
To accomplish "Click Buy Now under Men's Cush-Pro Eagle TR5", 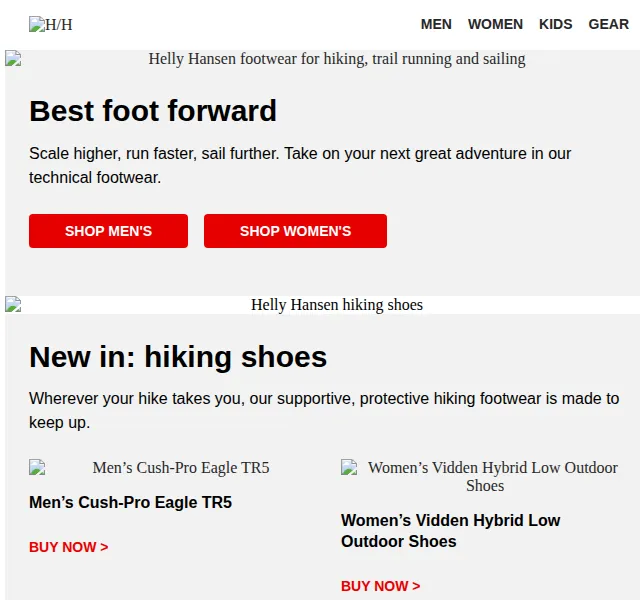I will (69, 547).
